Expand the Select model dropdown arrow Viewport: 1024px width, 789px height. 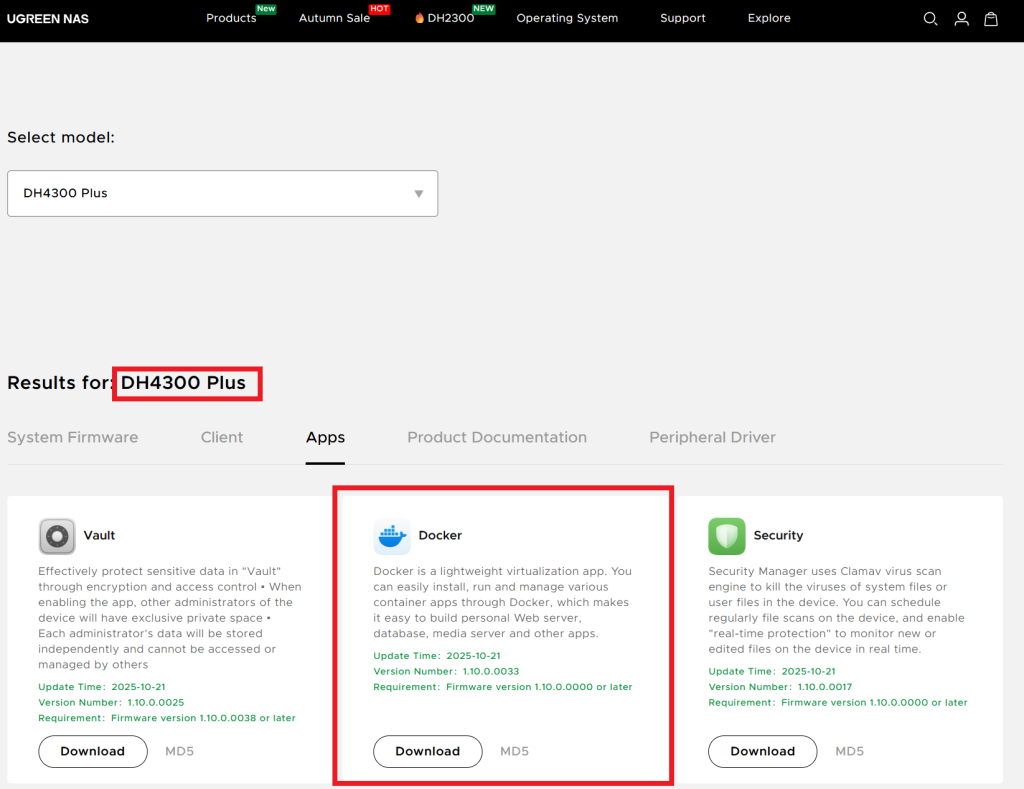(x=419, y=194)
